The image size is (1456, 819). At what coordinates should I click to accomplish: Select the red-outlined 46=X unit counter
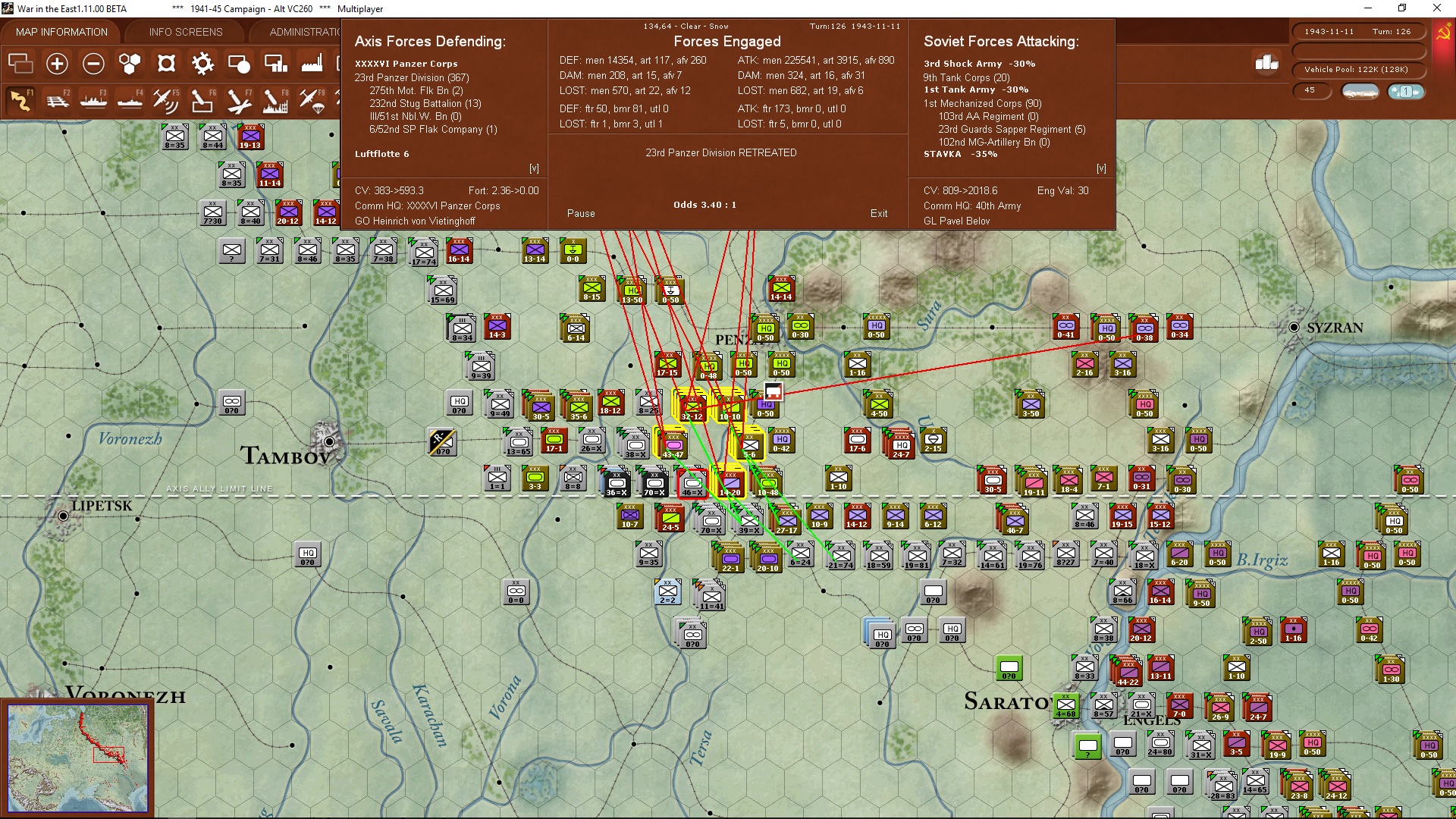[x=692, y=483]
